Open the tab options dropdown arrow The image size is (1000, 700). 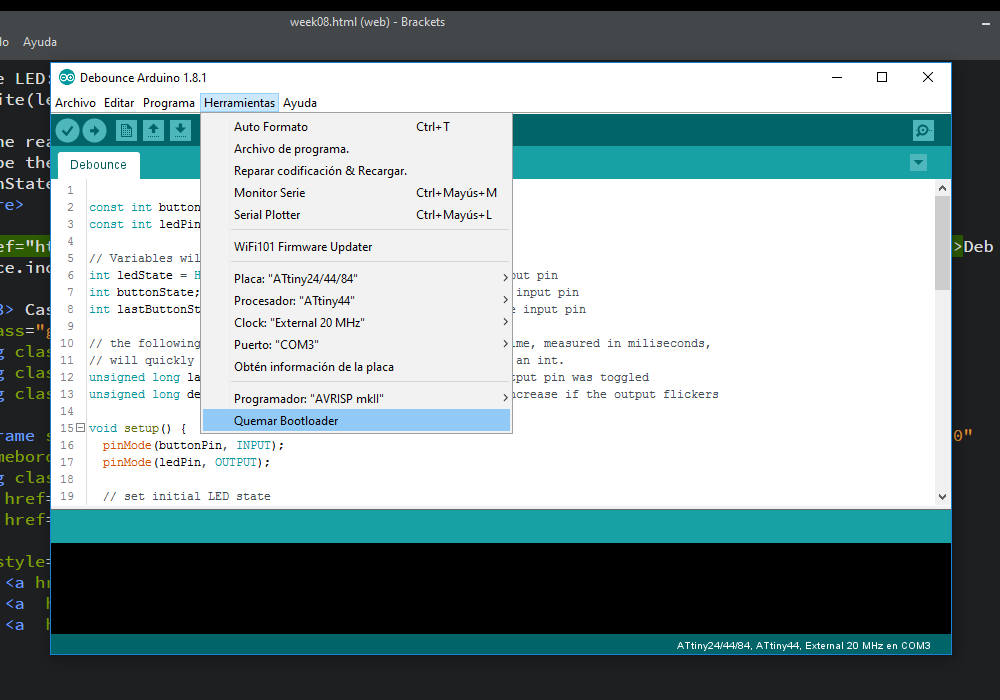coord(918,163)
